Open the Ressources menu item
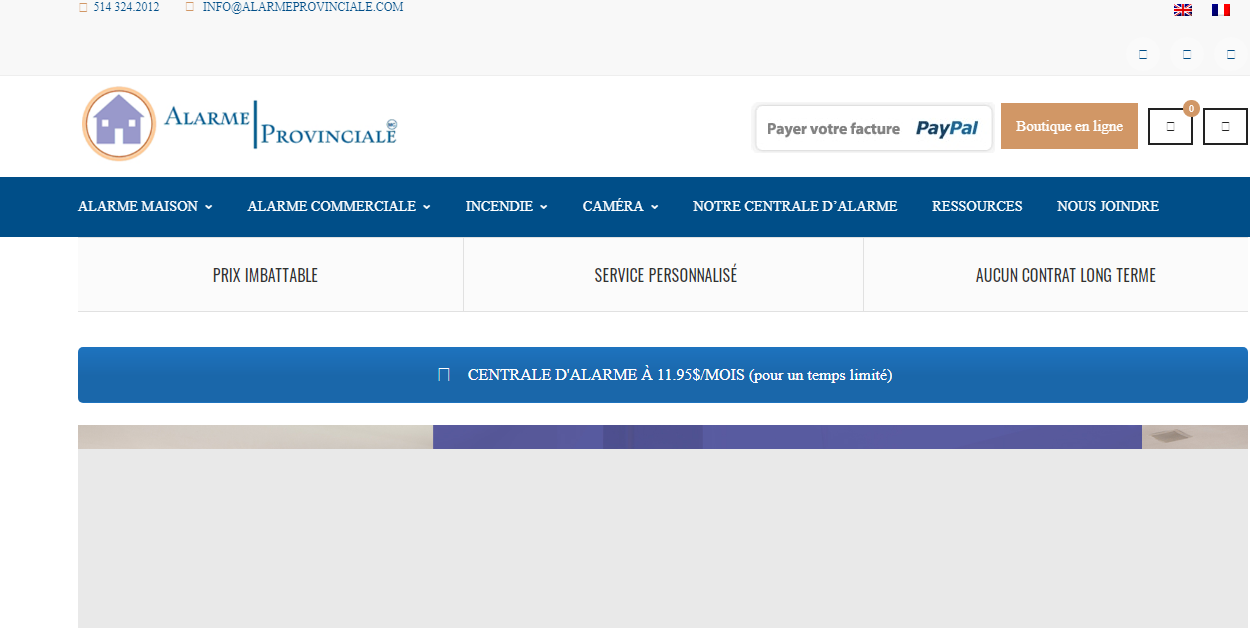Screen dimensions: 1250x628 click(x=977, y=206)
